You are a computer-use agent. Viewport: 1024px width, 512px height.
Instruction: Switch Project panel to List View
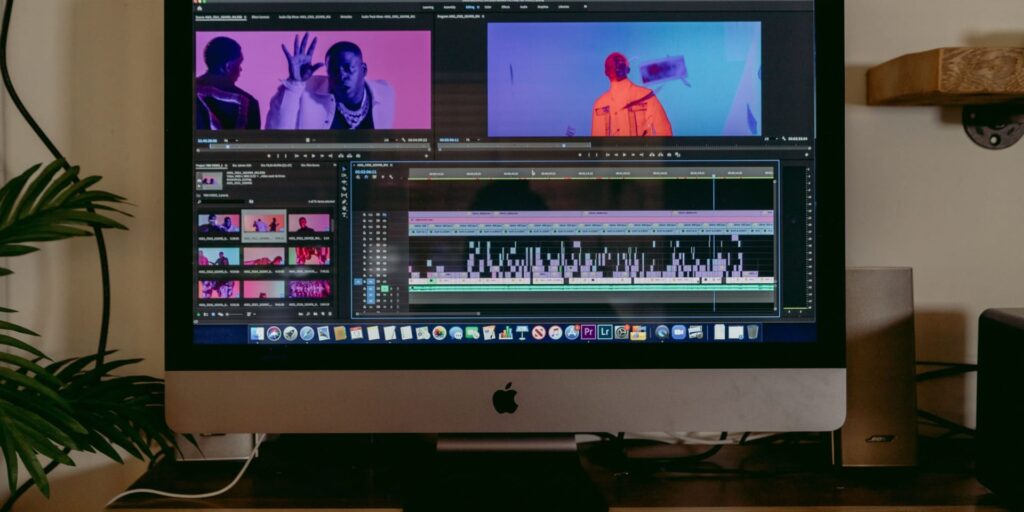tap(206, 314)
